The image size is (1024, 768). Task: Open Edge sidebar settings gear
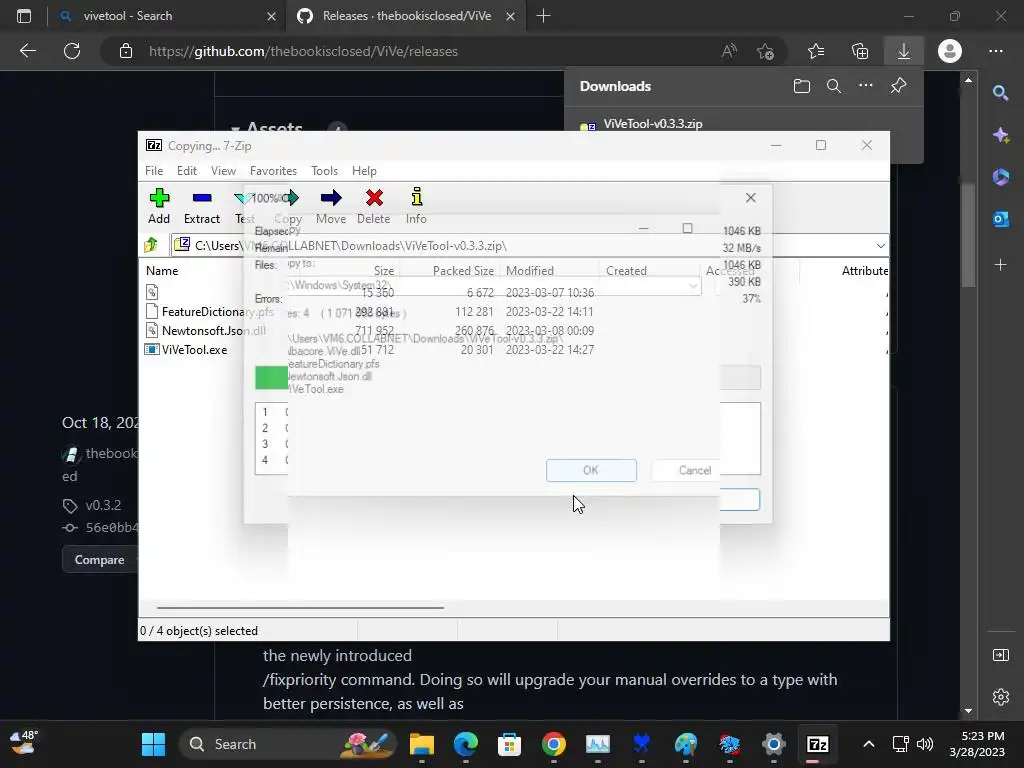pos(1000,697)
